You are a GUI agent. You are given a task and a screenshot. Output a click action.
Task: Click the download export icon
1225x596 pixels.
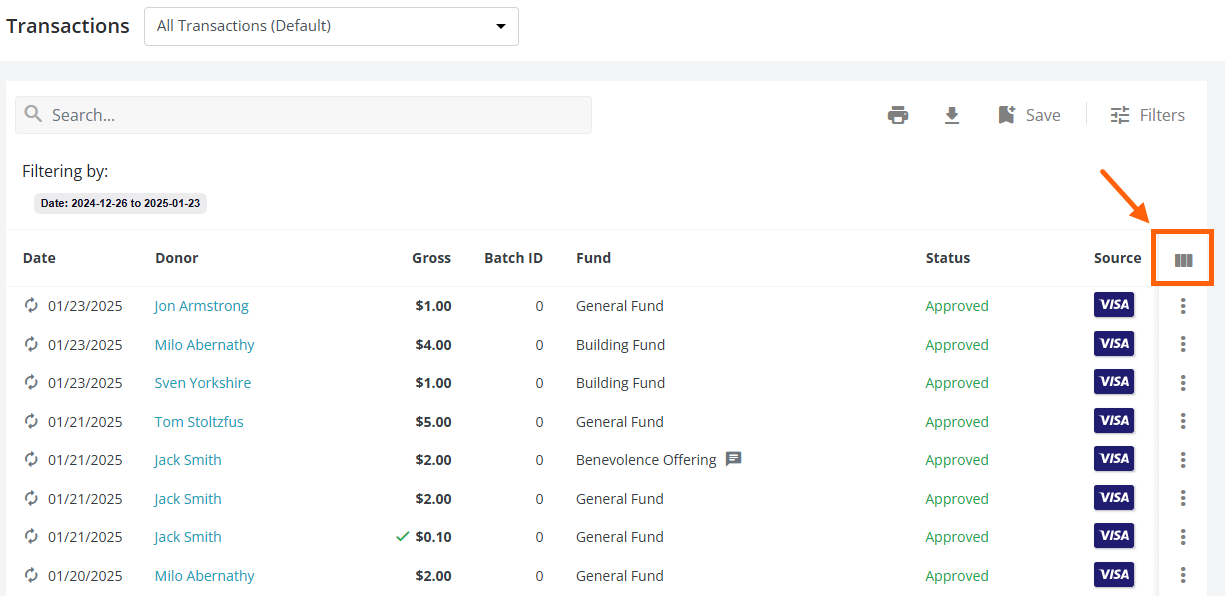pos(951,114)
